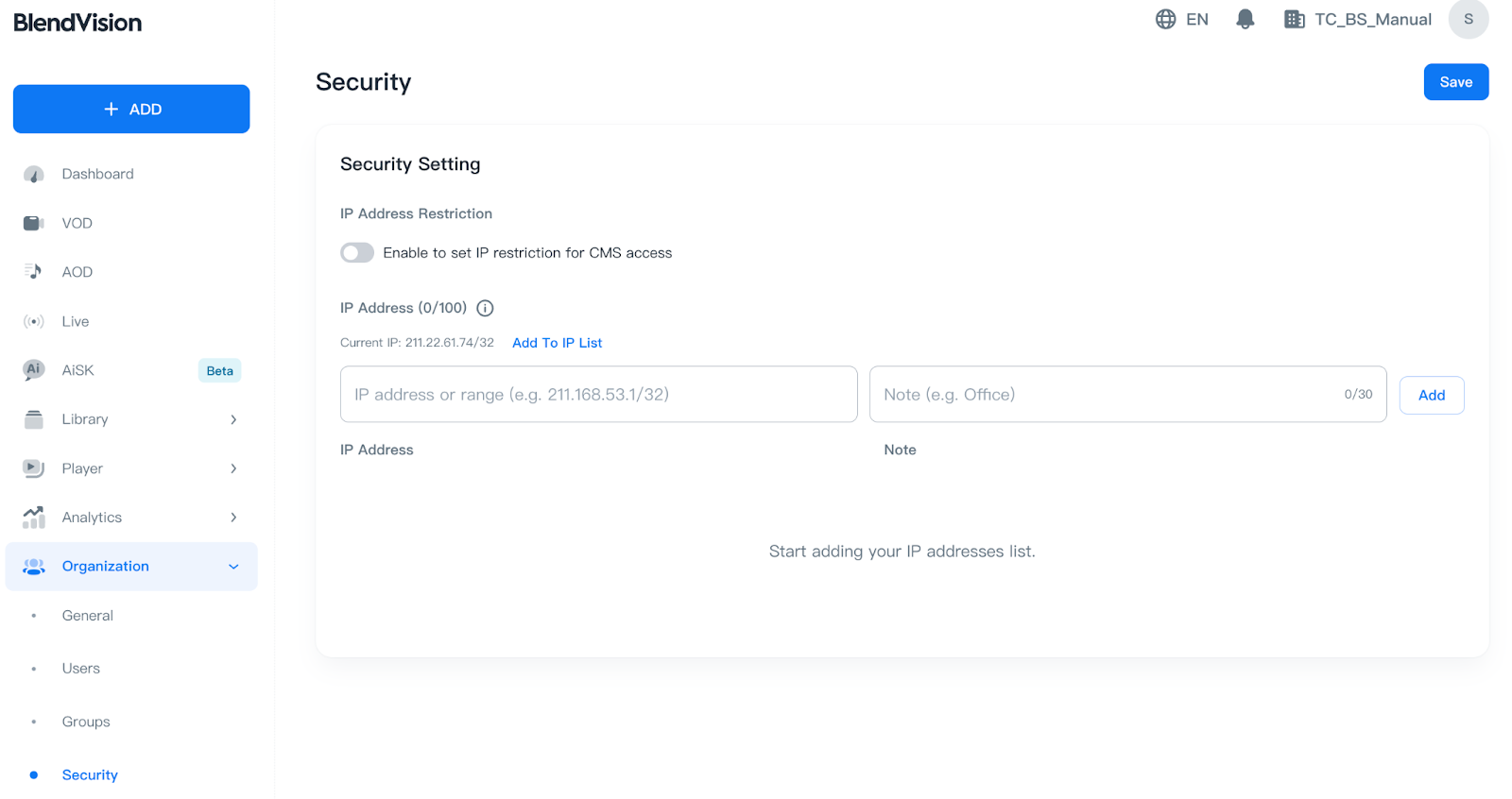Click the blue ADD button
This screenshot has width=1512, height=799.
click(x=130, y=109)
